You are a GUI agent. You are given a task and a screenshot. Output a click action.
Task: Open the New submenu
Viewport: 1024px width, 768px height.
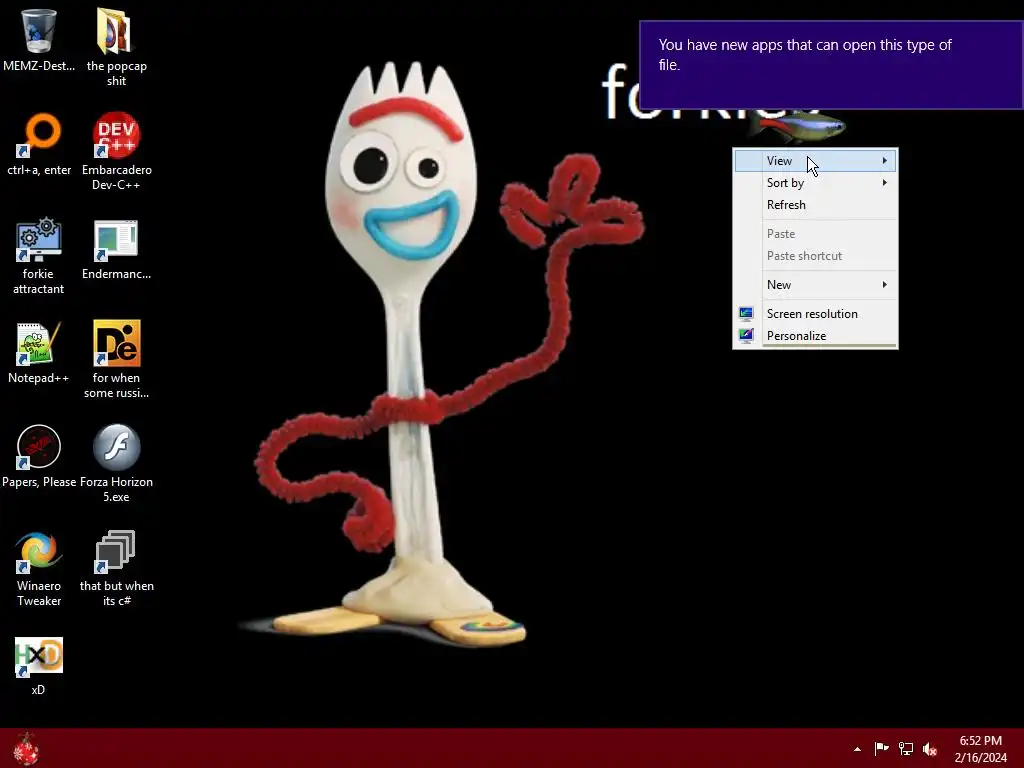pyautogui.click(x=815, y=285)
